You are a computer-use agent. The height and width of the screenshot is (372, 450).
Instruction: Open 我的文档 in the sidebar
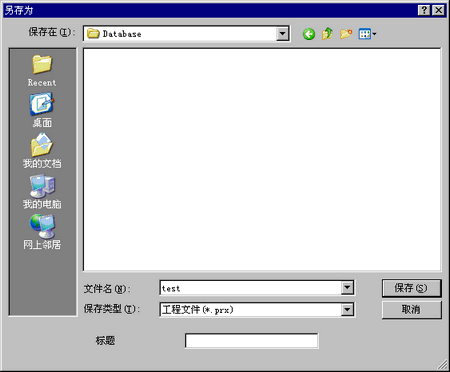coord(42,151)
